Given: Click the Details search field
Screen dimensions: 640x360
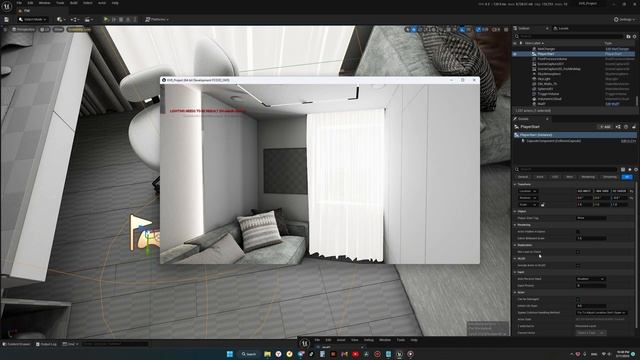Looking at the screenshot, I should [x=567, y=169].
